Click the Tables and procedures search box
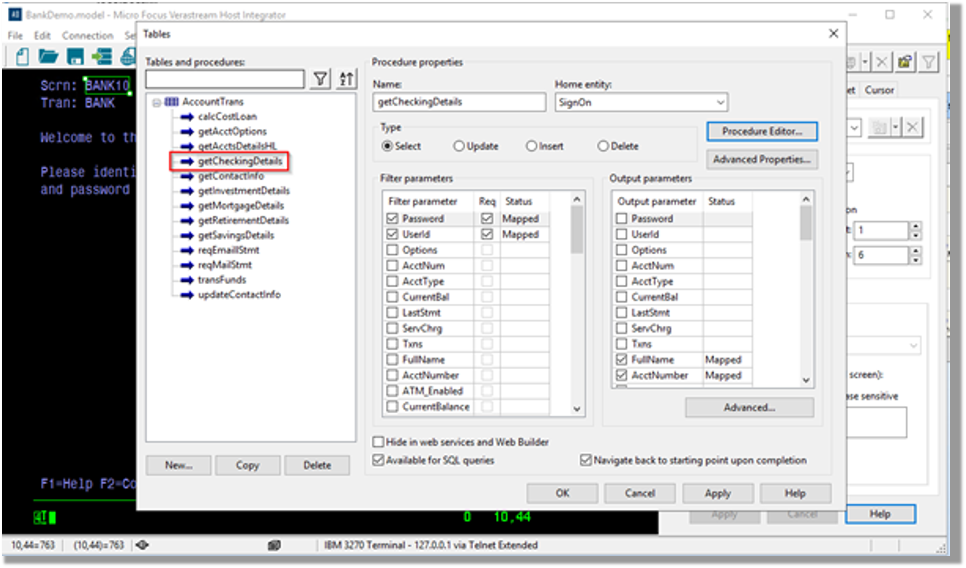Screen dimensions: 966x568 [225, 79]
